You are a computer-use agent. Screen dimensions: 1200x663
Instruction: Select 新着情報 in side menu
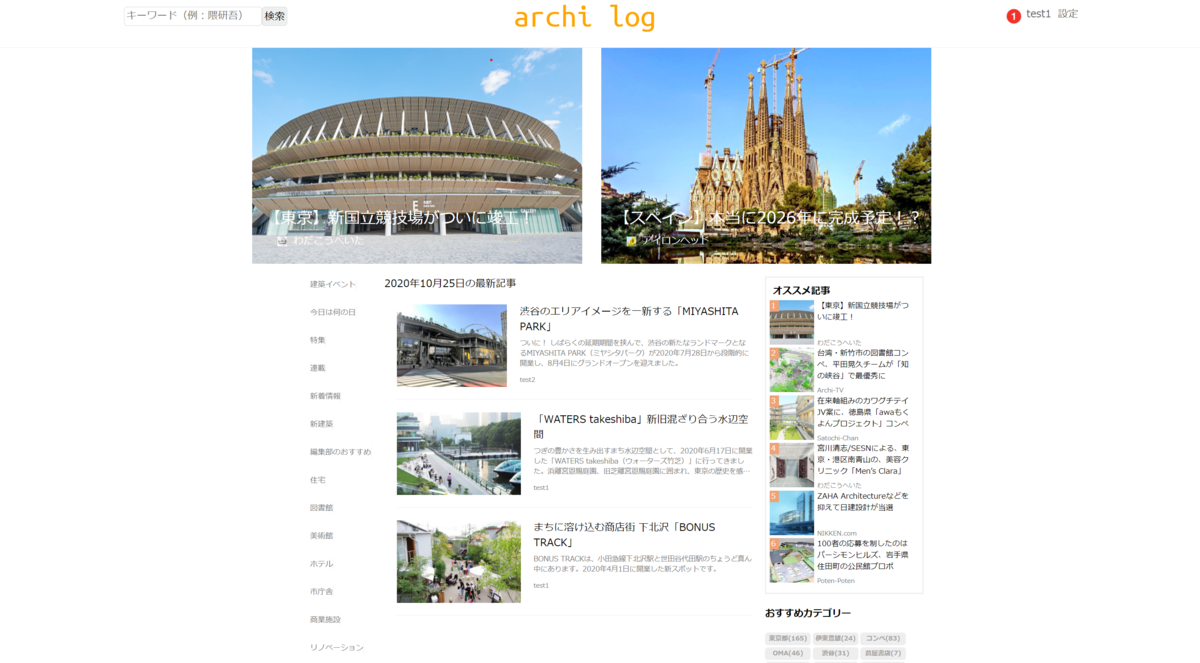click(x=325, y=397)
